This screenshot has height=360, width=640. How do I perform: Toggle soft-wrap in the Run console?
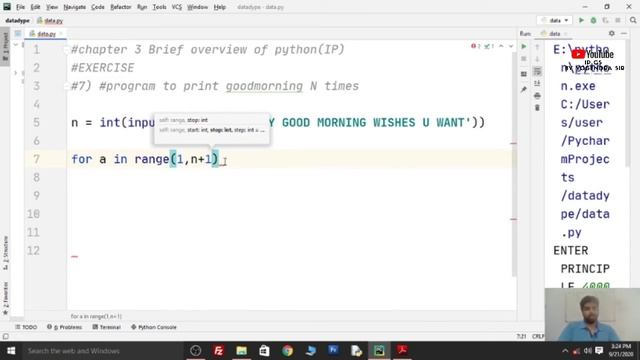coord(537,71)
